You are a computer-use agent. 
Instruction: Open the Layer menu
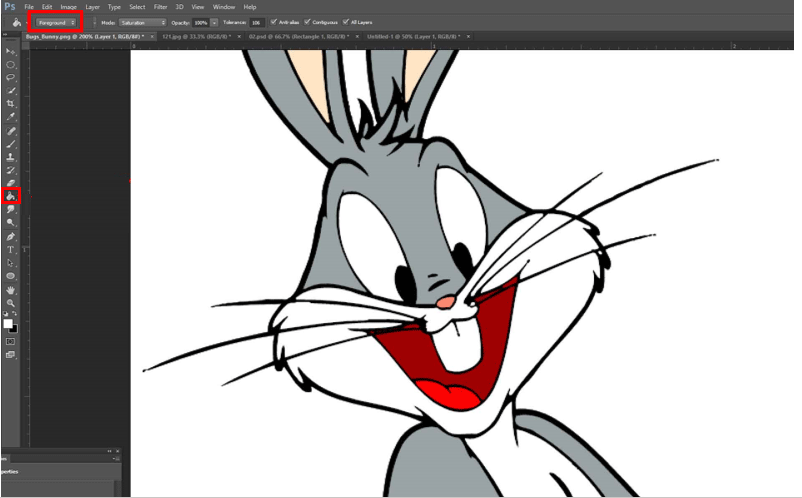coord(93,7)
